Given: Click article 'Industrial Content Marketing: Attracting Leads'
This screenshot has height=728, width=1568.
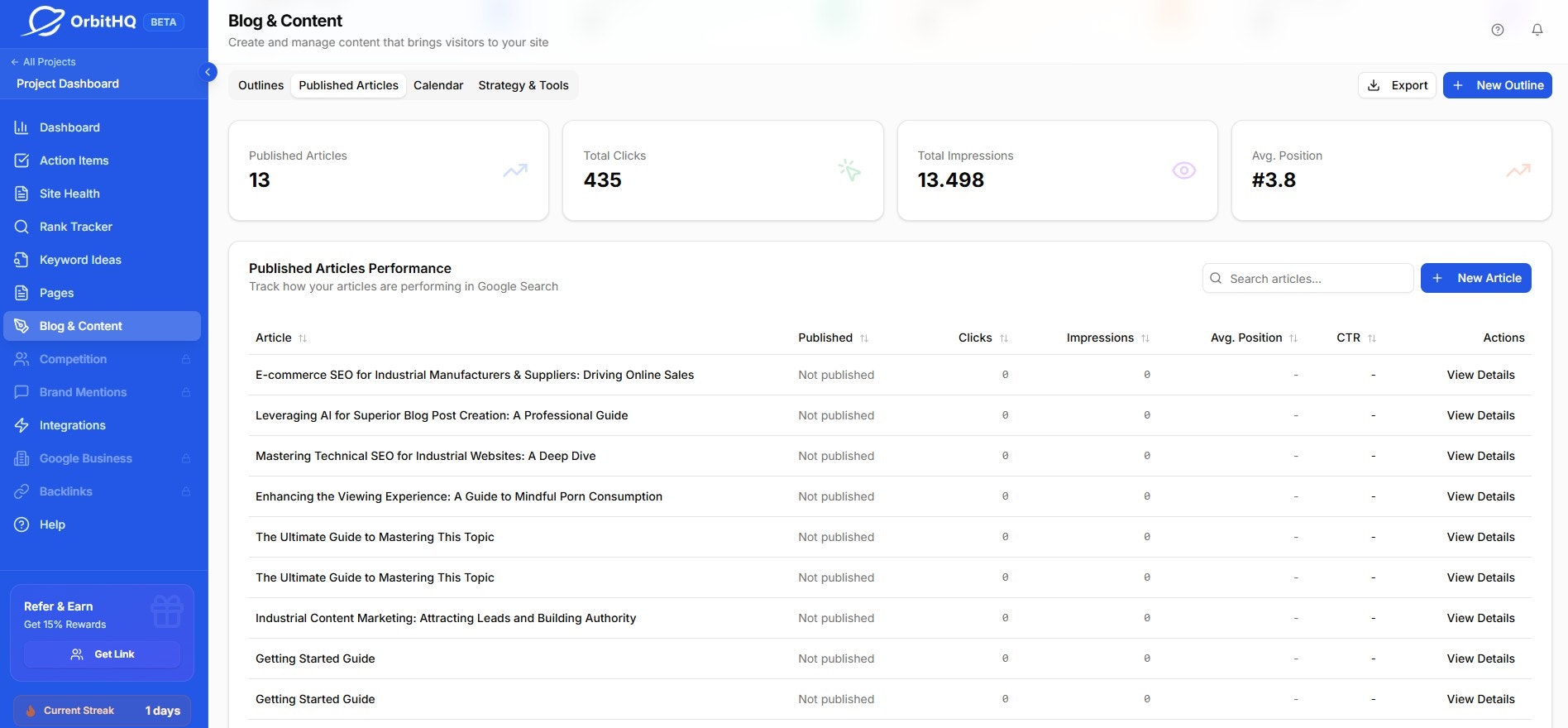Looking at the screenshot, I should click(446, 618).
